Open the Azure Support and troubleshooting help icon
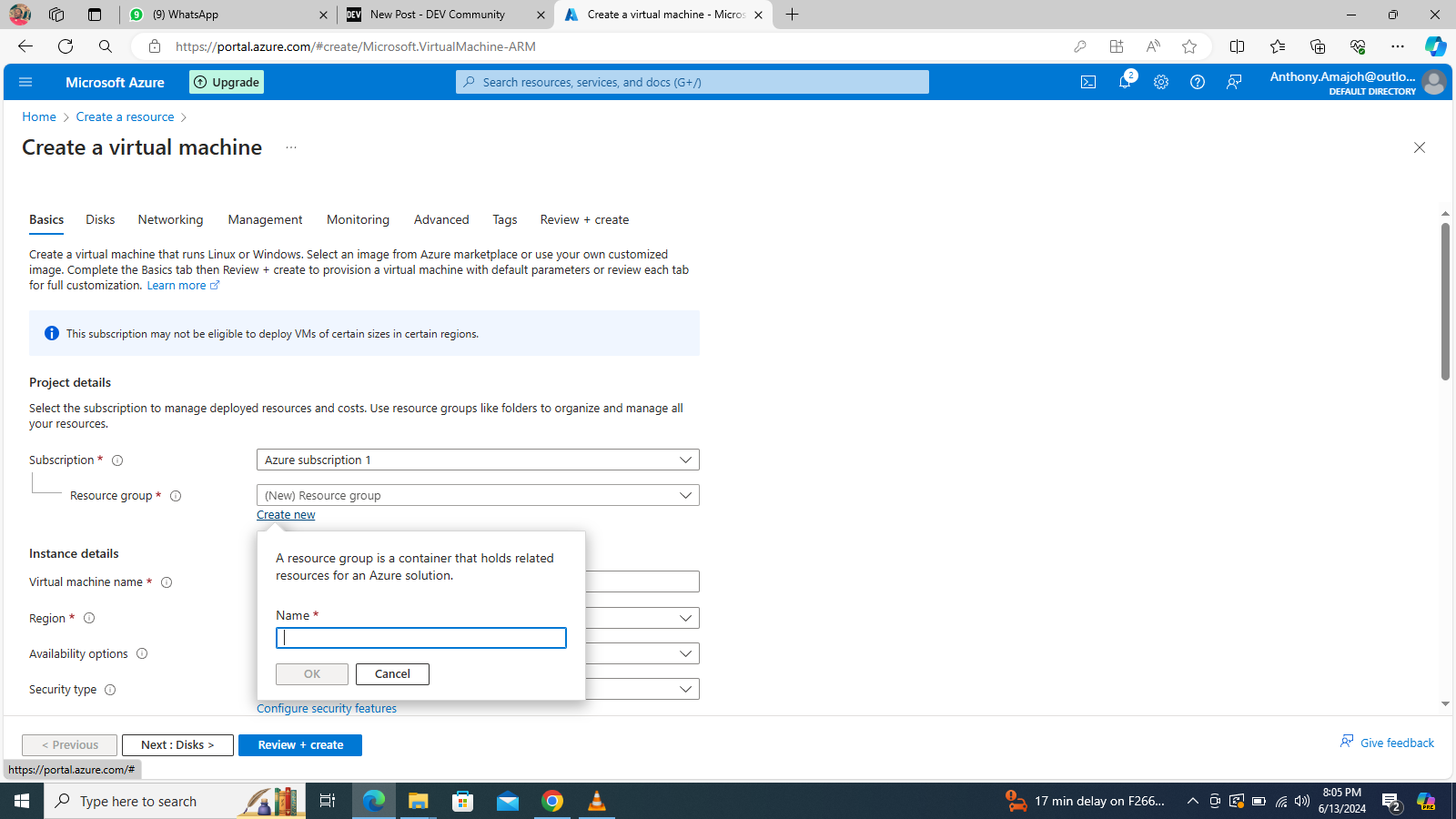This screenshot has height=819, width=1456. pyautogui.click(x=1198, y=82)
